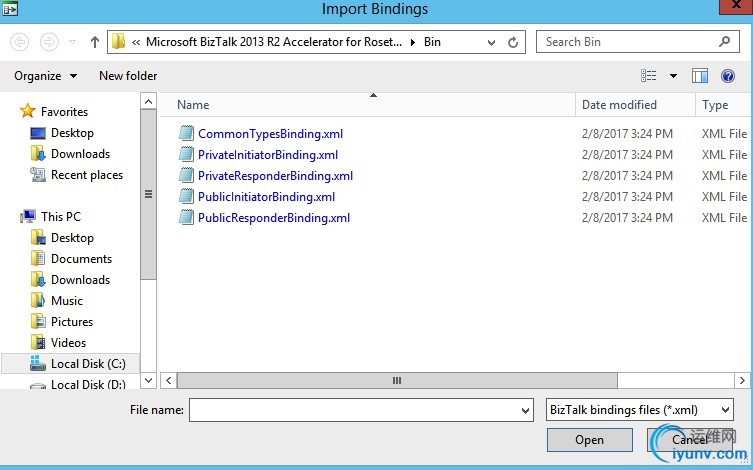The image size is (753, 470).
Task: Click the Local Disk (C:) drive icon
Action: coord(38,363)
